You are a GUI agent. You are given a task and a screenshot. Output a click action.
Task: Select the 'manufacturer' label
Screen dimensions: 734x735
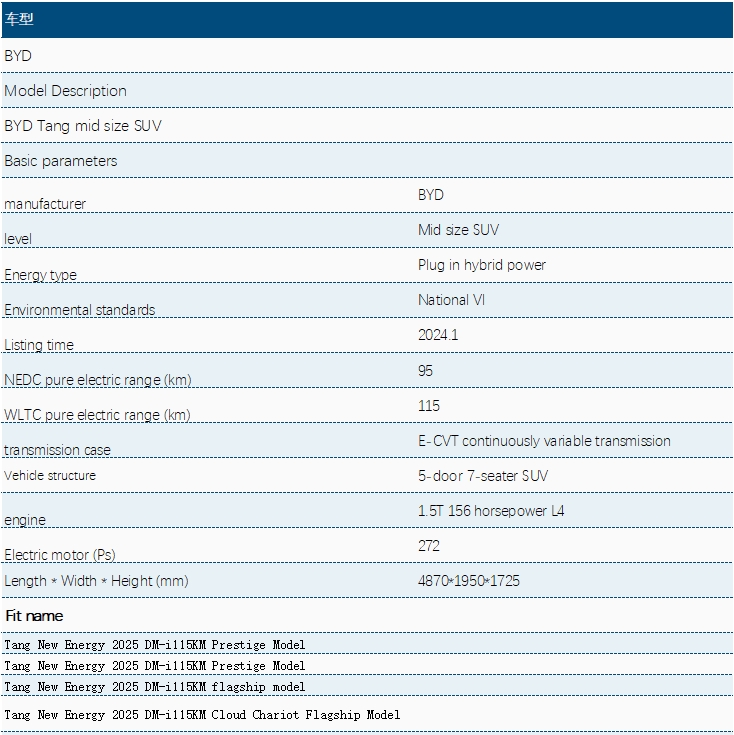click(x=45, y=204)
